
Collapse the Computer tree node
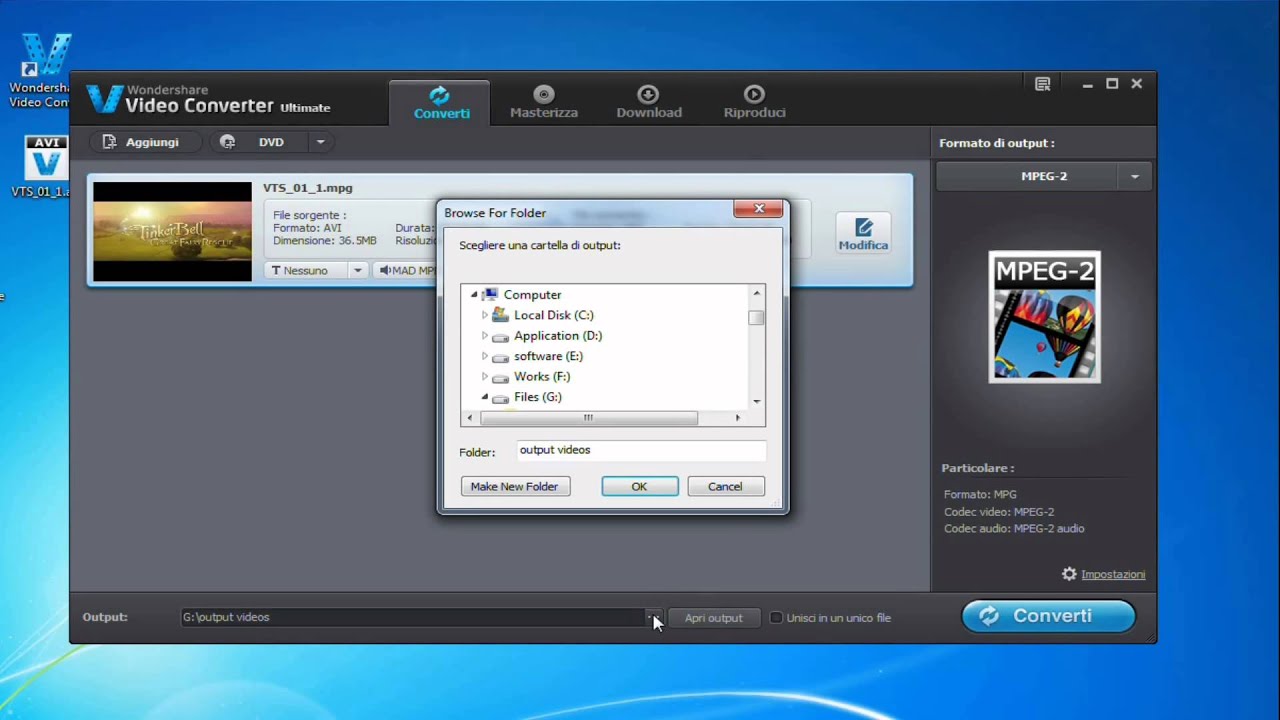474,295
